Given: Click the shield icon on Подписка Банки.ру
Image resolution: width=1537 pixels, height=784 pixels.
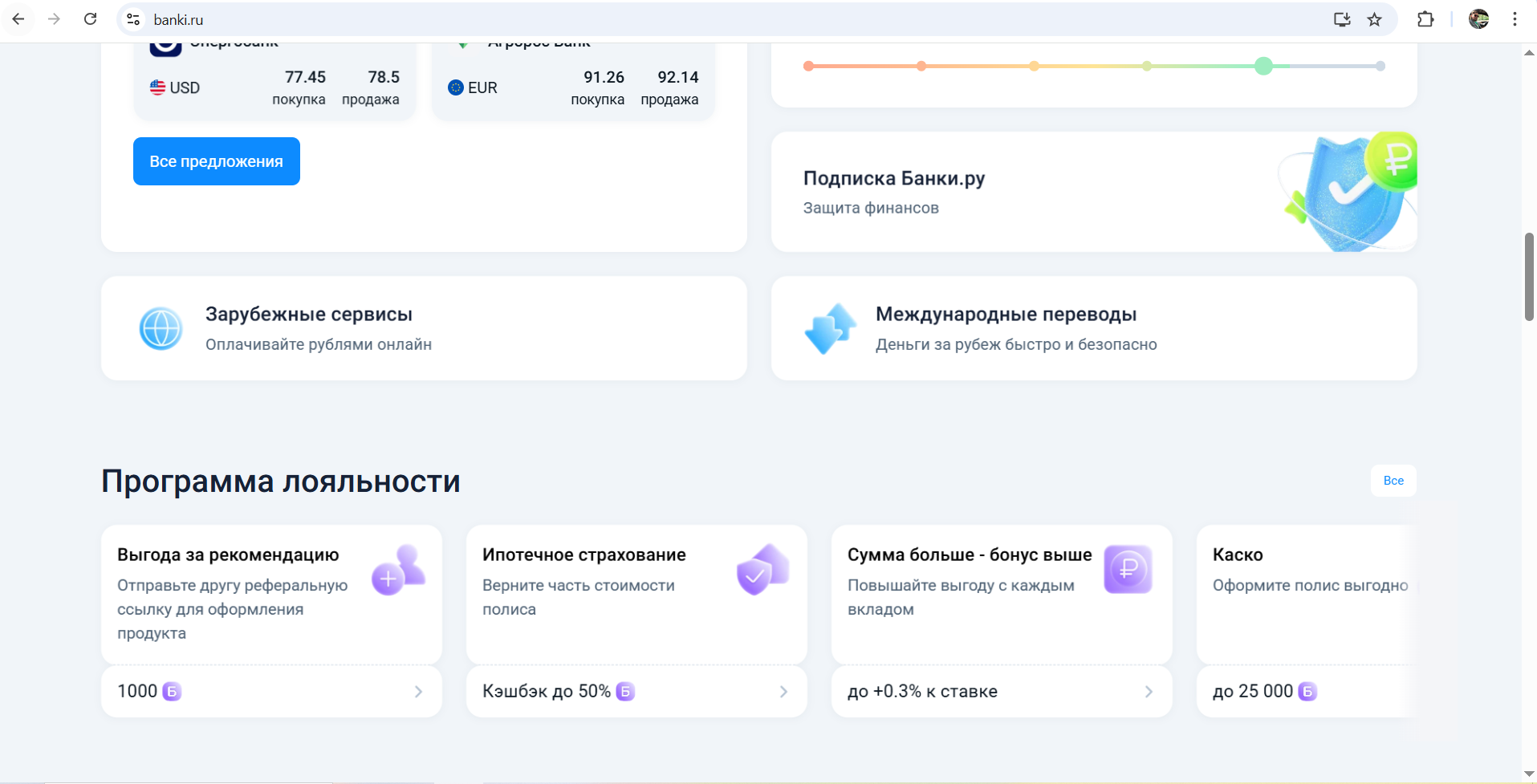Looking at the screenshot, I should pos(1348,193).
